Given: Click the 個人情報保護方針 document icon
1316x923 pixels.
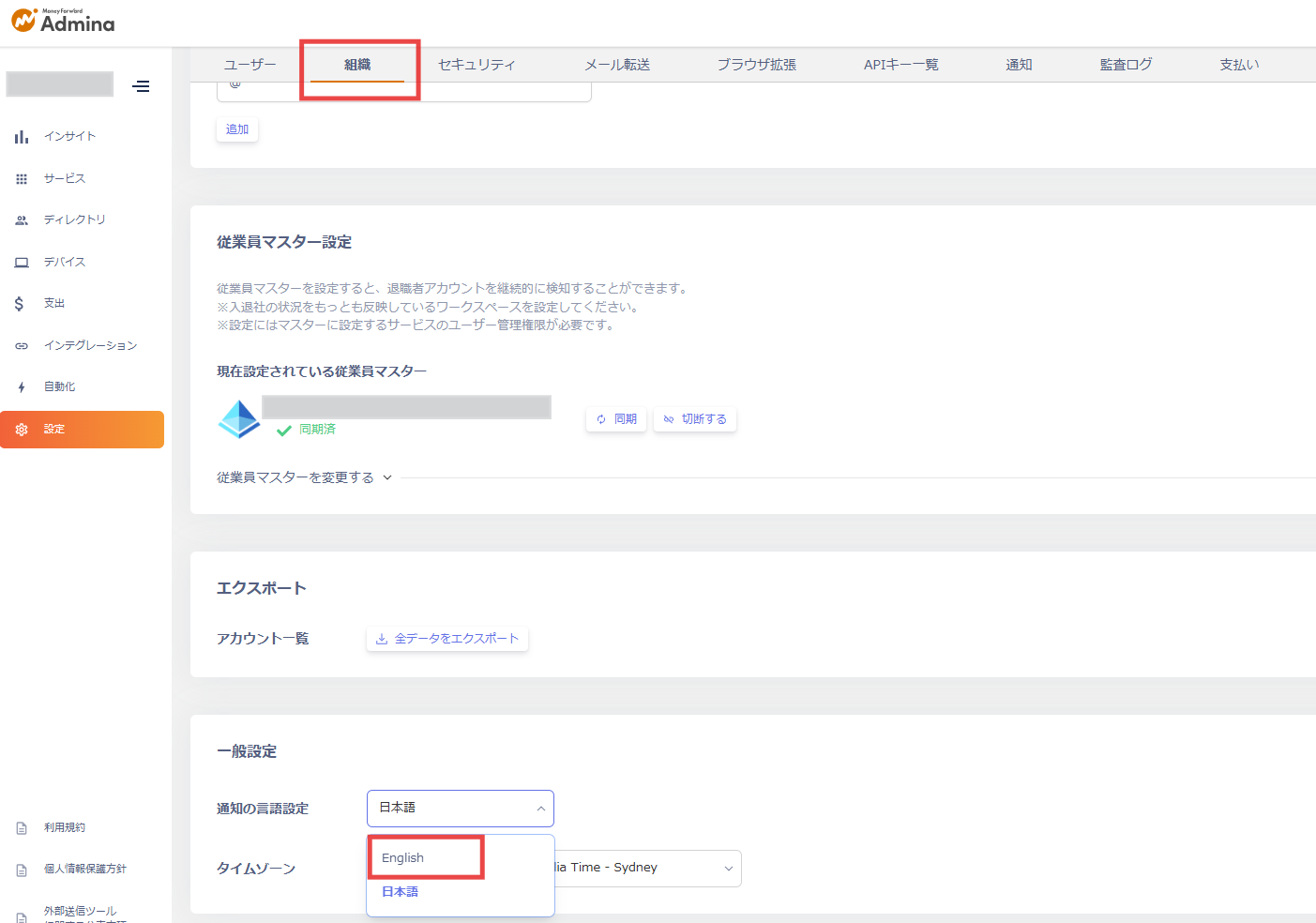Looking at the screenshot, I should [22, 870].
